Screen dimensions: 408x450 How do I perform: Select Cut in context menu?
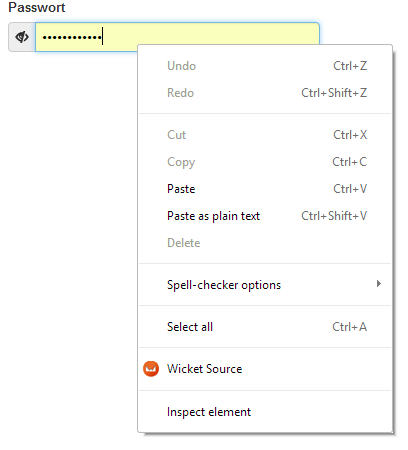[x=265, y=135]
